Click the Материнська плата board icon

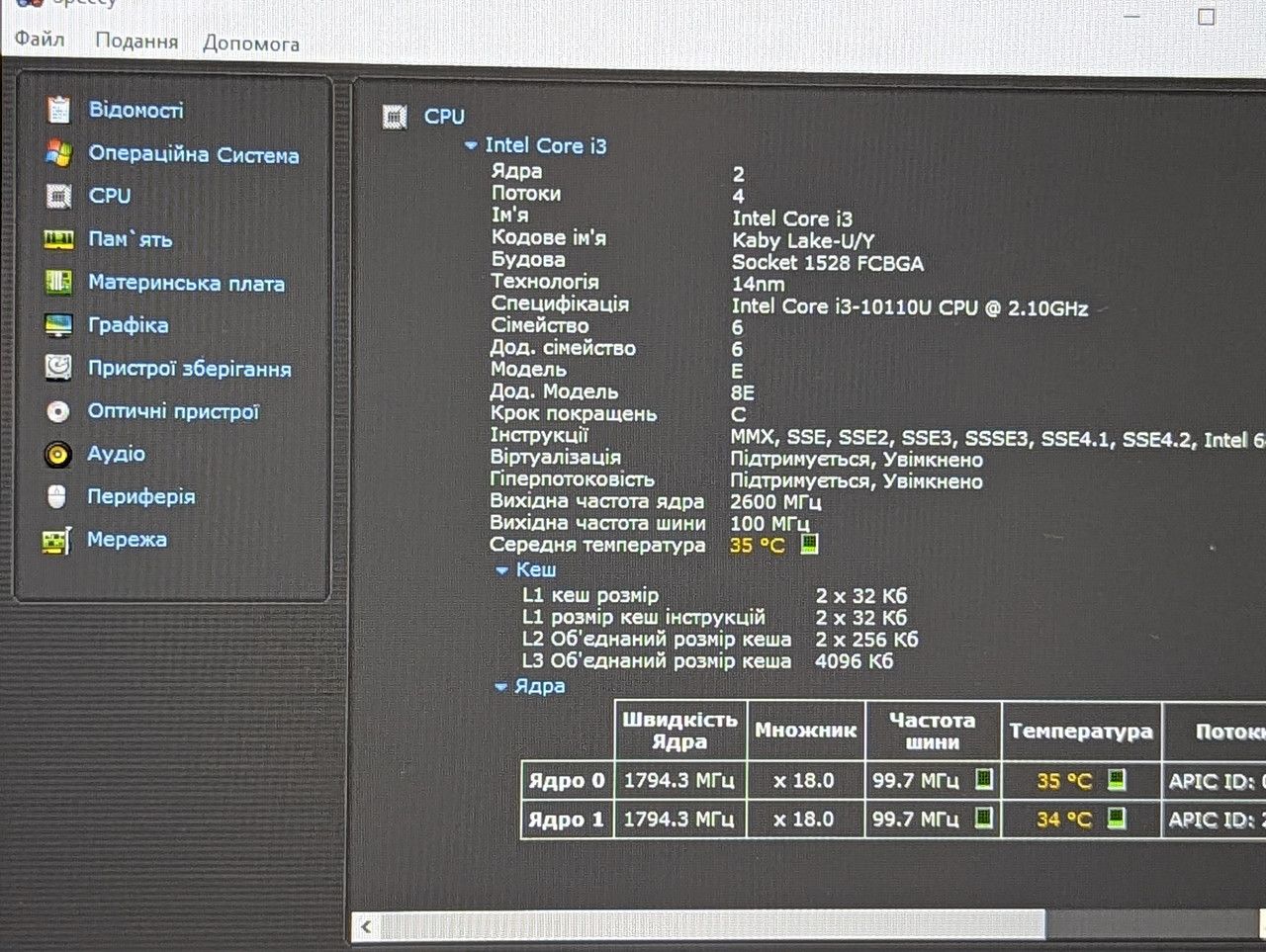tap(59, 283)
